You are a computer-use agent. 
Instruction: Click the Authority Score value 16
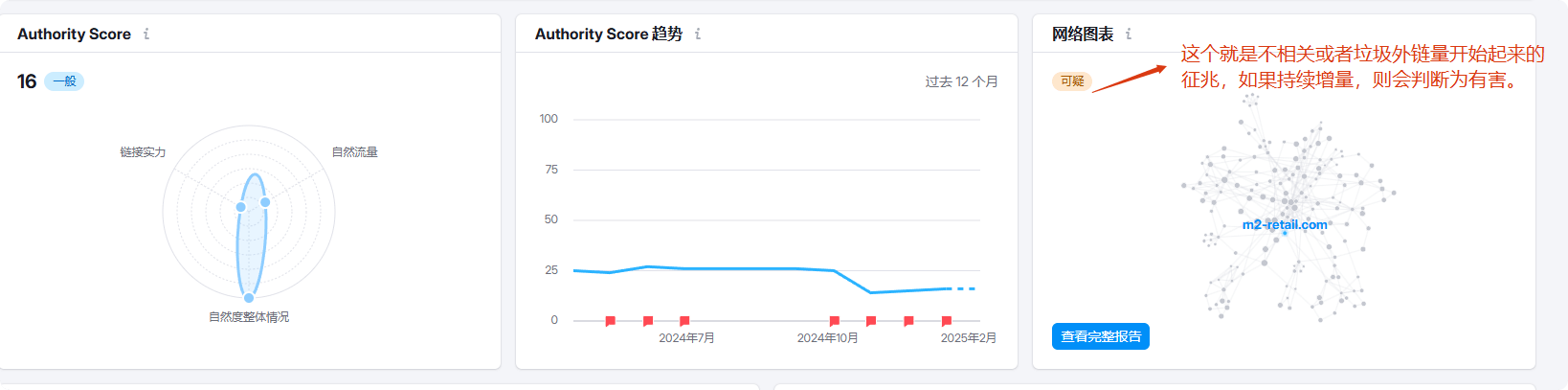[27, 81]
